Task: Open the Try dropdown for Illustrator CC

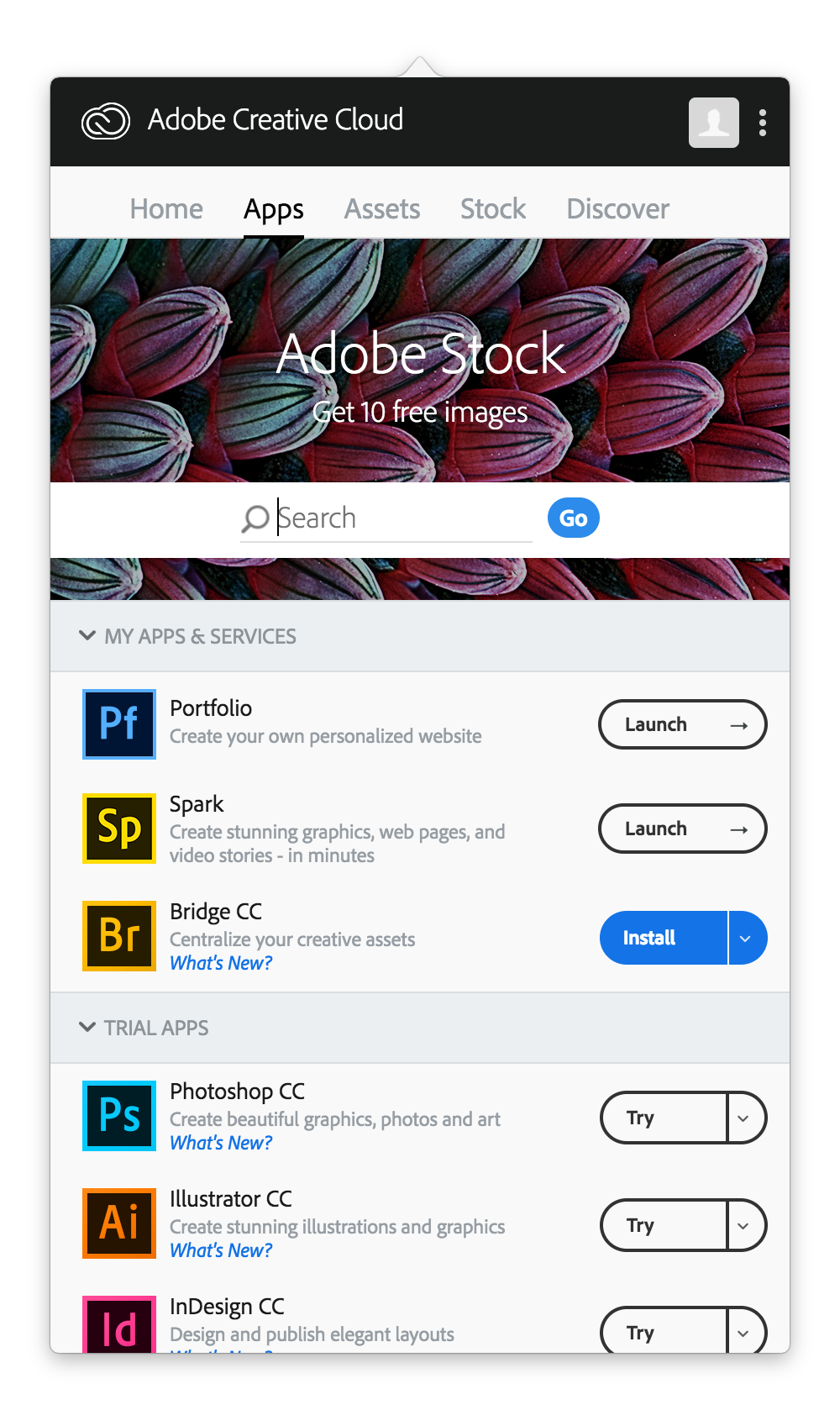Action: click(743, 1225)
